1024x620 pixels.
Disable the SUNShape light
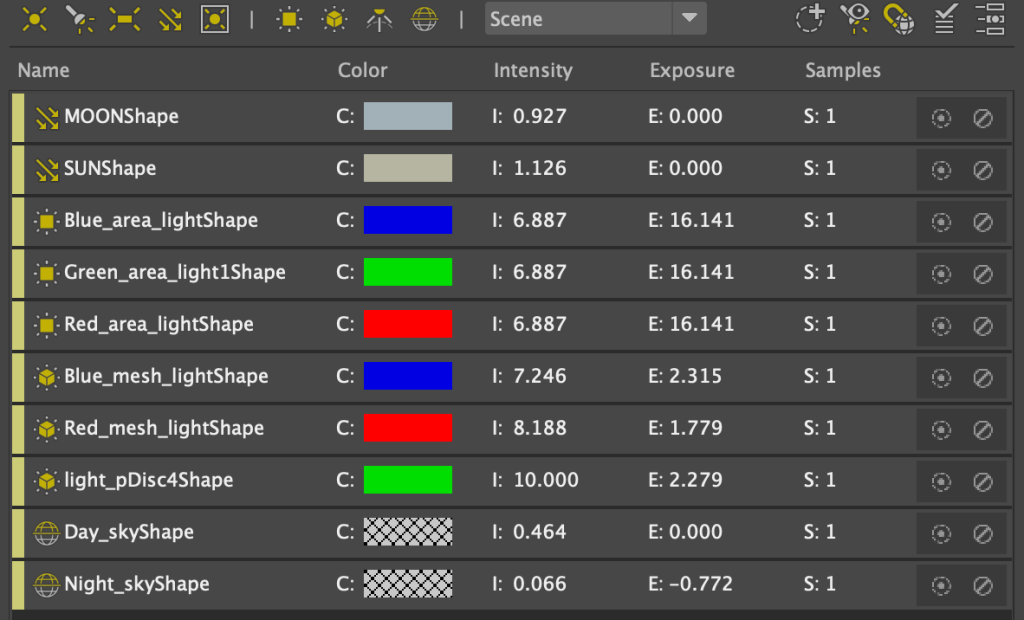pyautogui.click(x=983, y=170)
